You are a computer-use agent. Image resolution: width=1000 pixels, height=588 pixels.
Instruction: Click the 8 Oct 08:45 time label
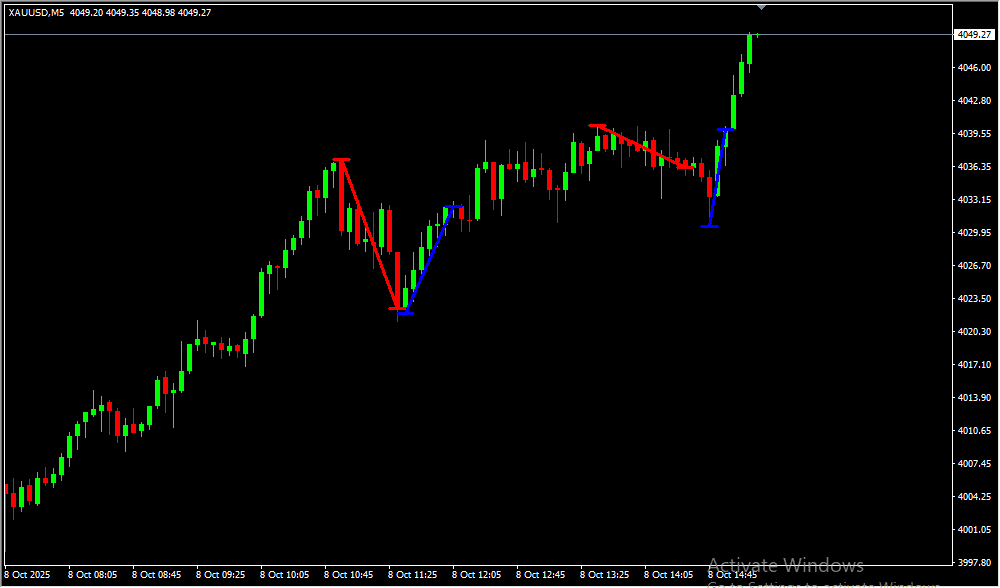(156, 575)
